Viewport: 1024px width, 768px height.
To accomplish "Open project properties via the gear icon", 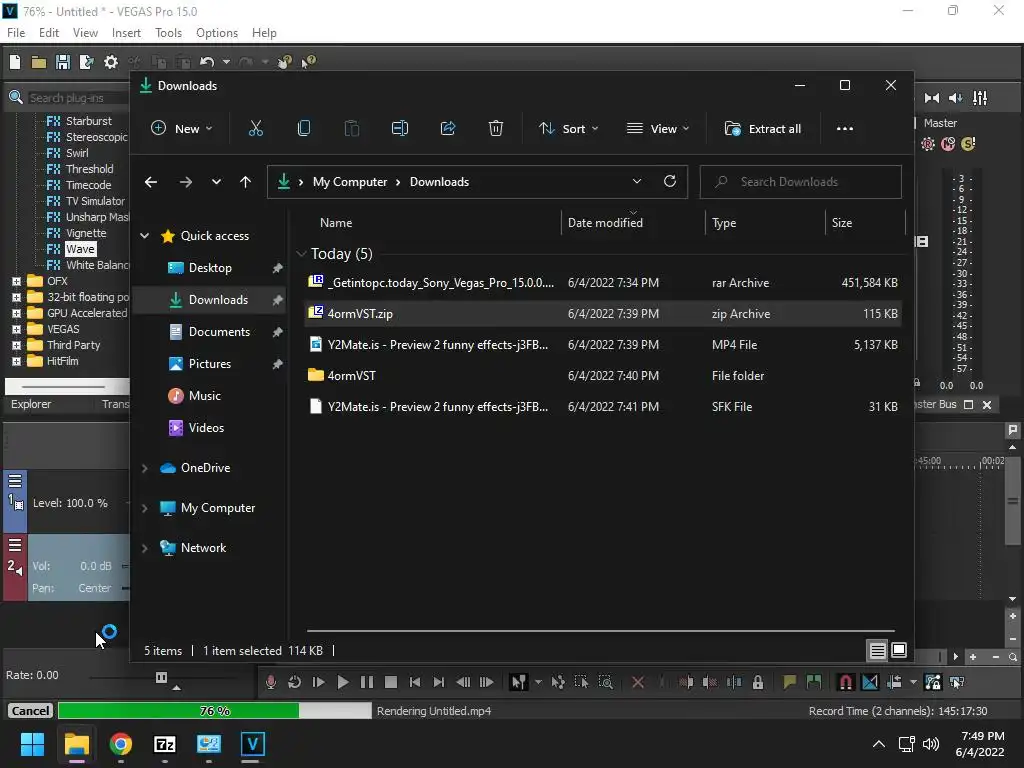I will click(x=111, y=62).
